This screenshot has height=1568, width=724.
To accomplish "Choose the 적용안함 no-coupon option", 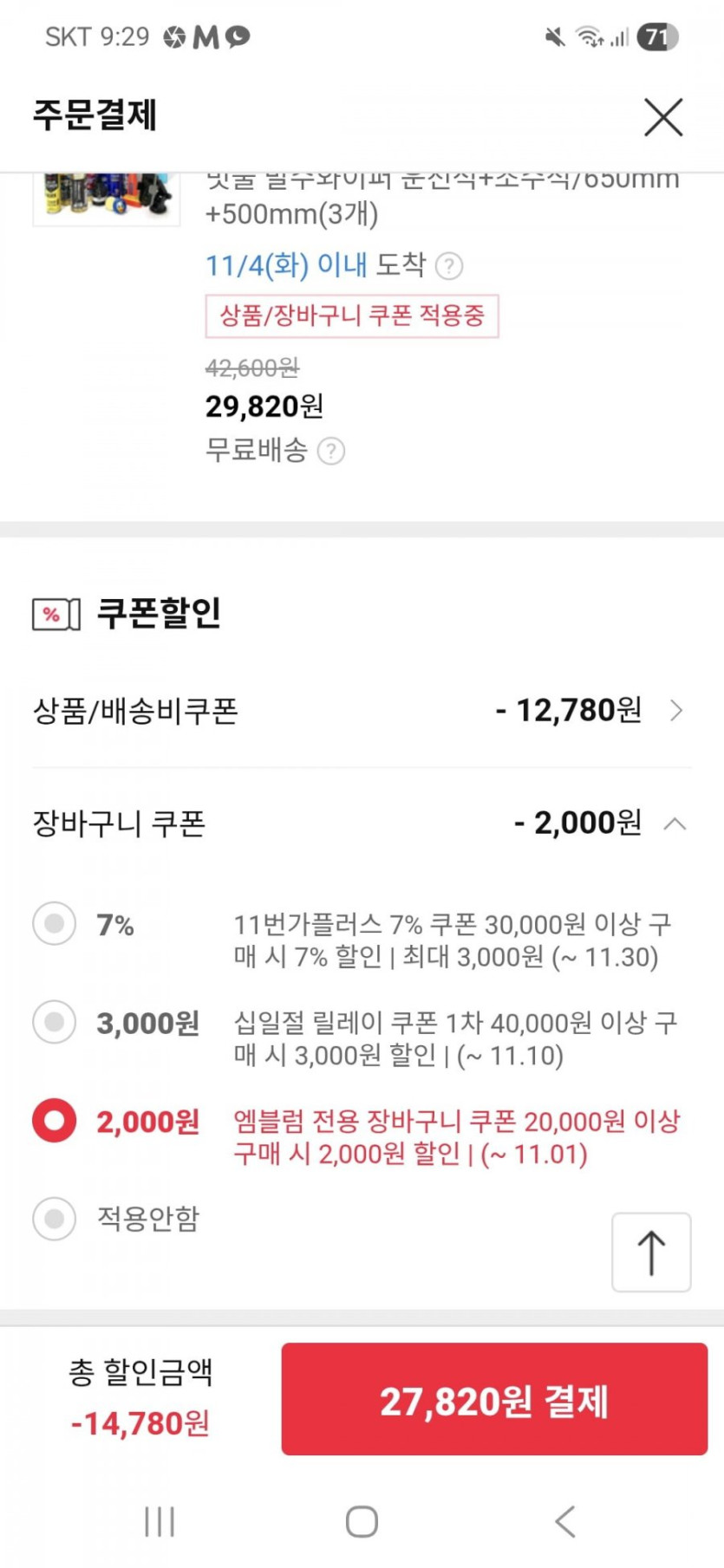I will tap(55, 1219).
